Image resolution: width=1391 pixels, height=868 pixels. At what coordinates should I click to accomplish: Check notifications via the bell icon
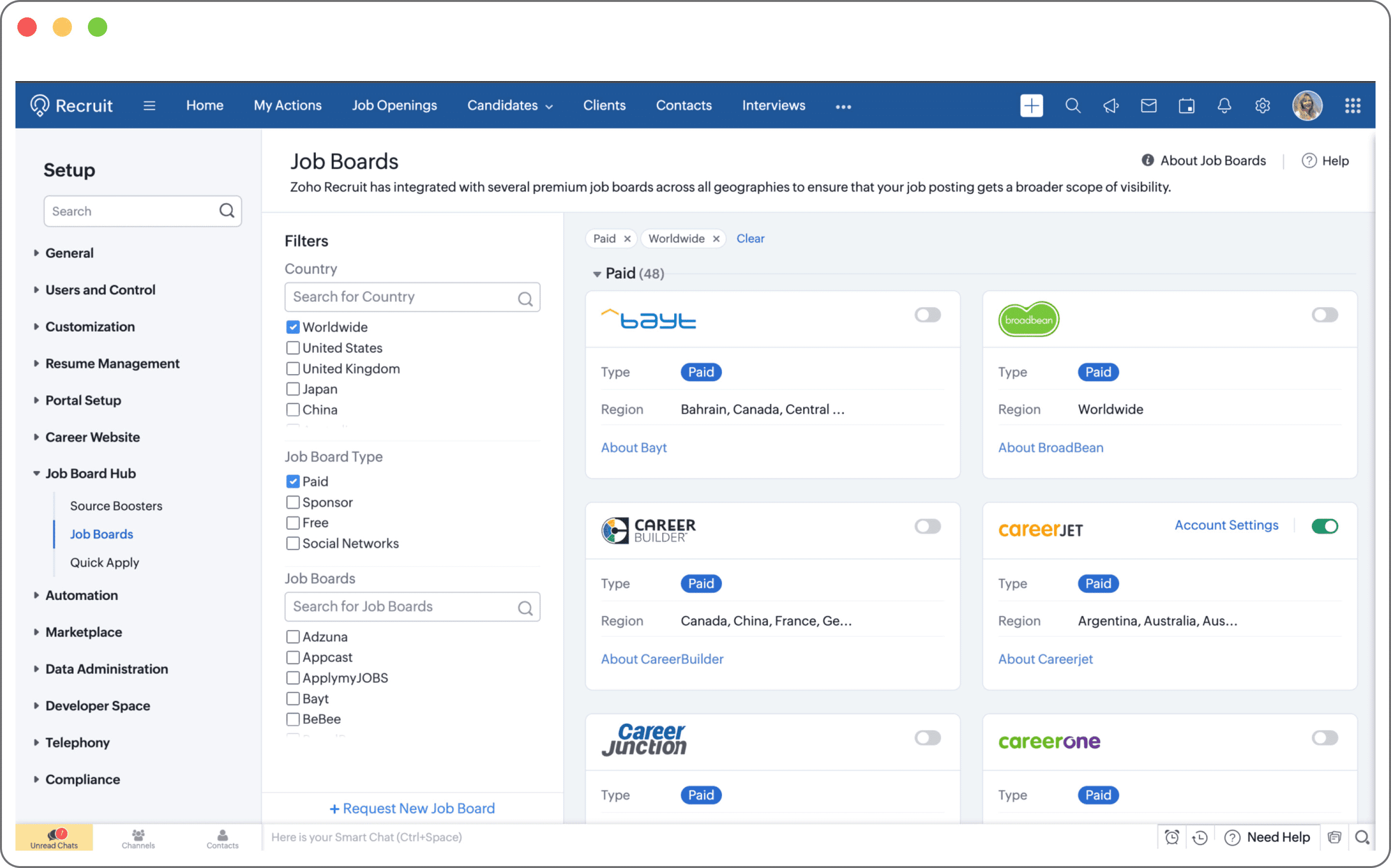click(1224, 106)
